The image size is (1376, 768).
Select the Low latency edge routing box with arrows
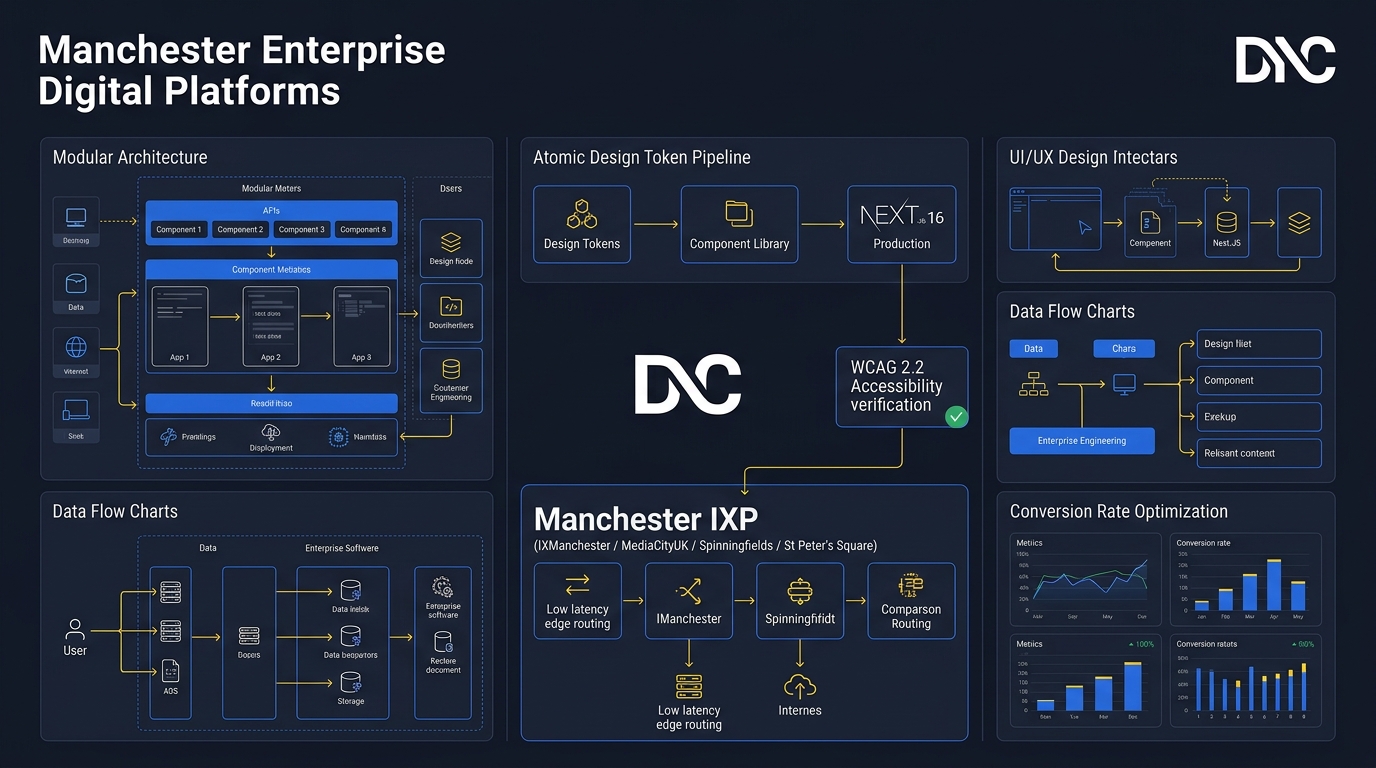[x=577, y=601]
